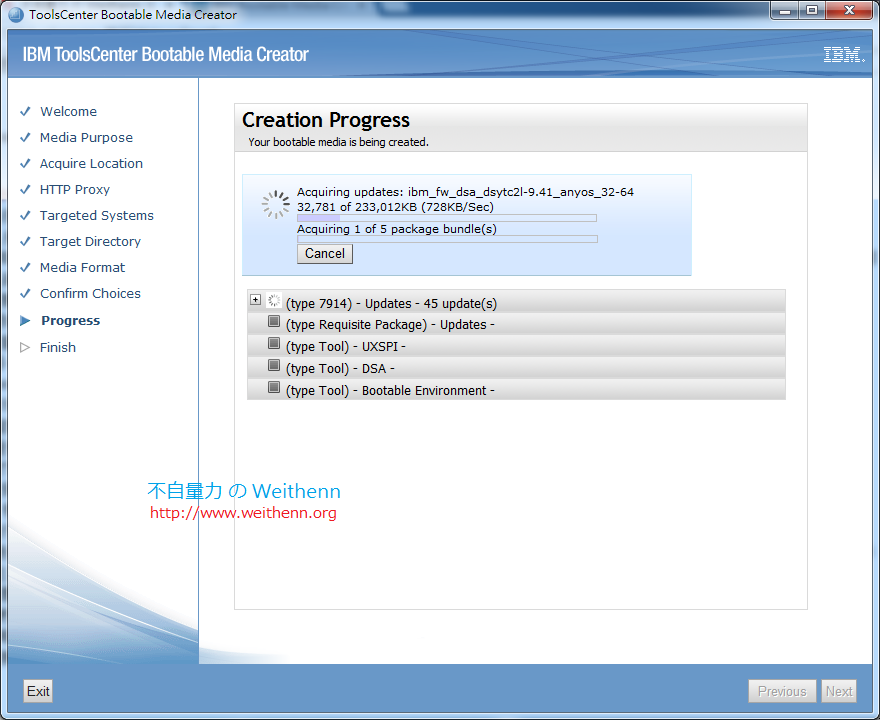Click the Exit button

pyautogui.click(x=38, y=691)
